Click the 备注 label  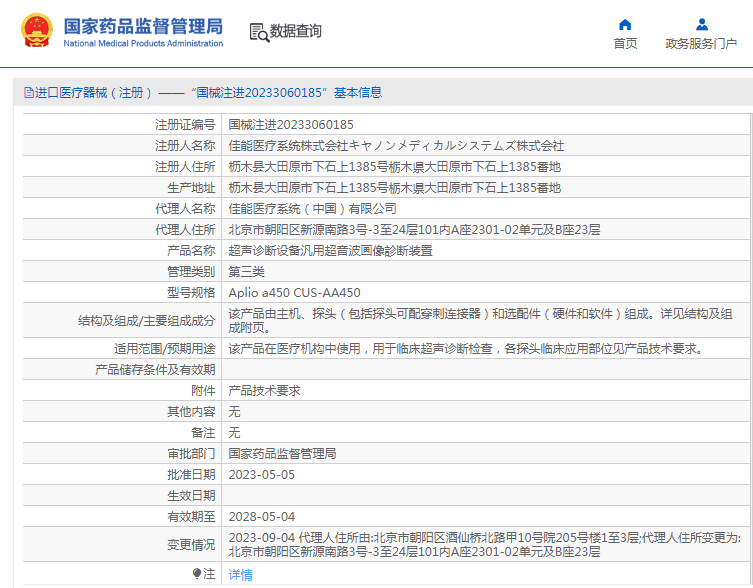tap(203, 433)
